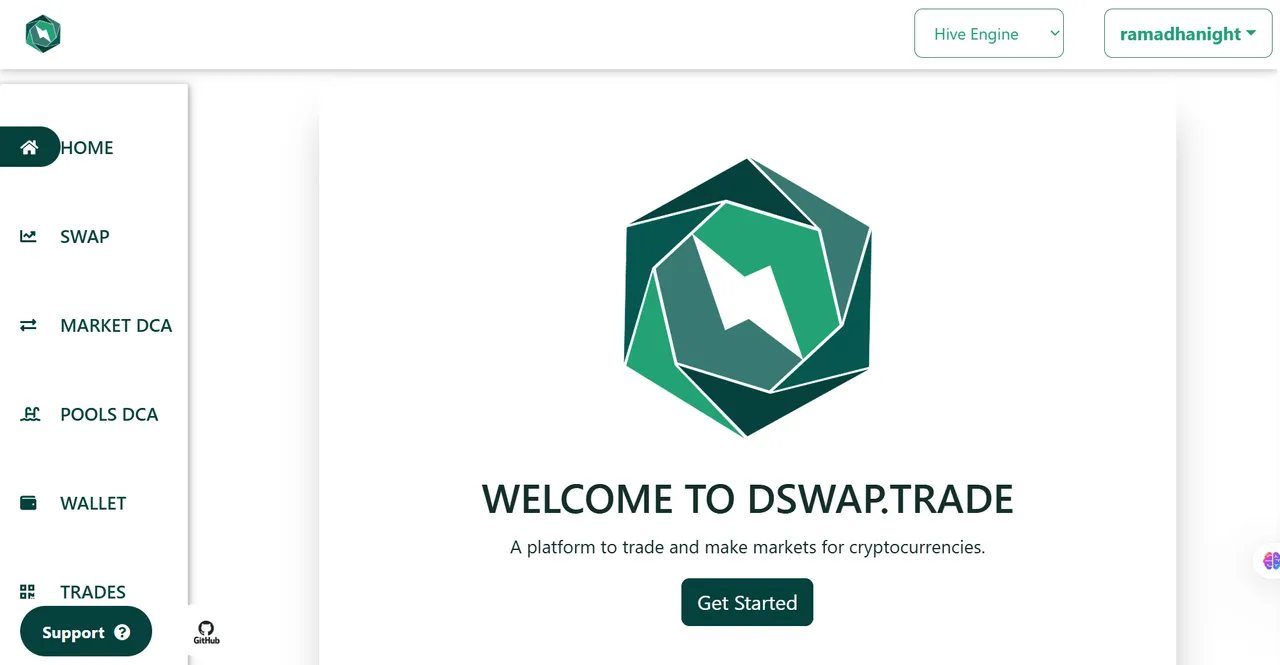Click the Pools DCA swimmer icon

(30, 414)
